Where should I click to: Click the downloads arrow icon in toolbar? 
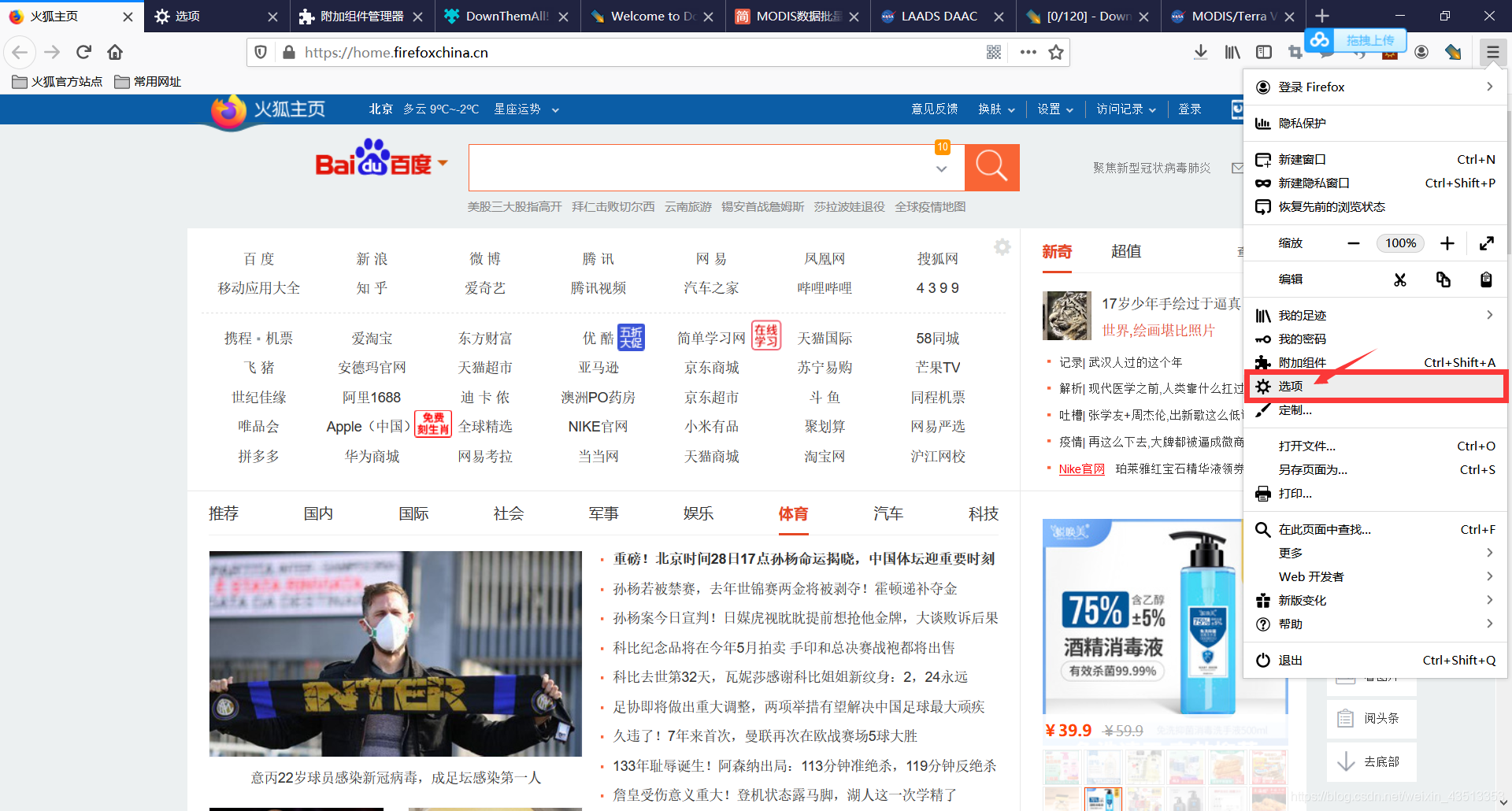click(1200, 52)
